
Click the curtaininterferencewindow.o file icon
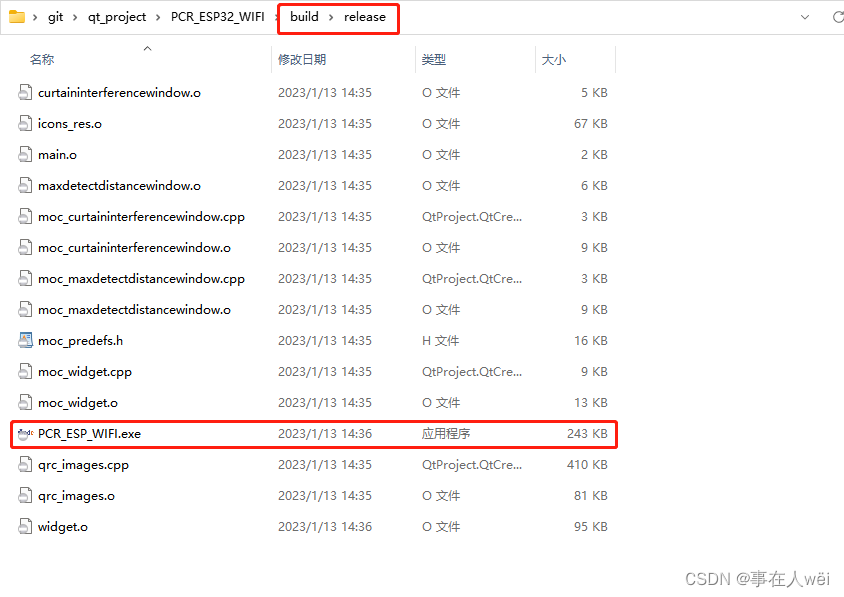click(25, 93)
